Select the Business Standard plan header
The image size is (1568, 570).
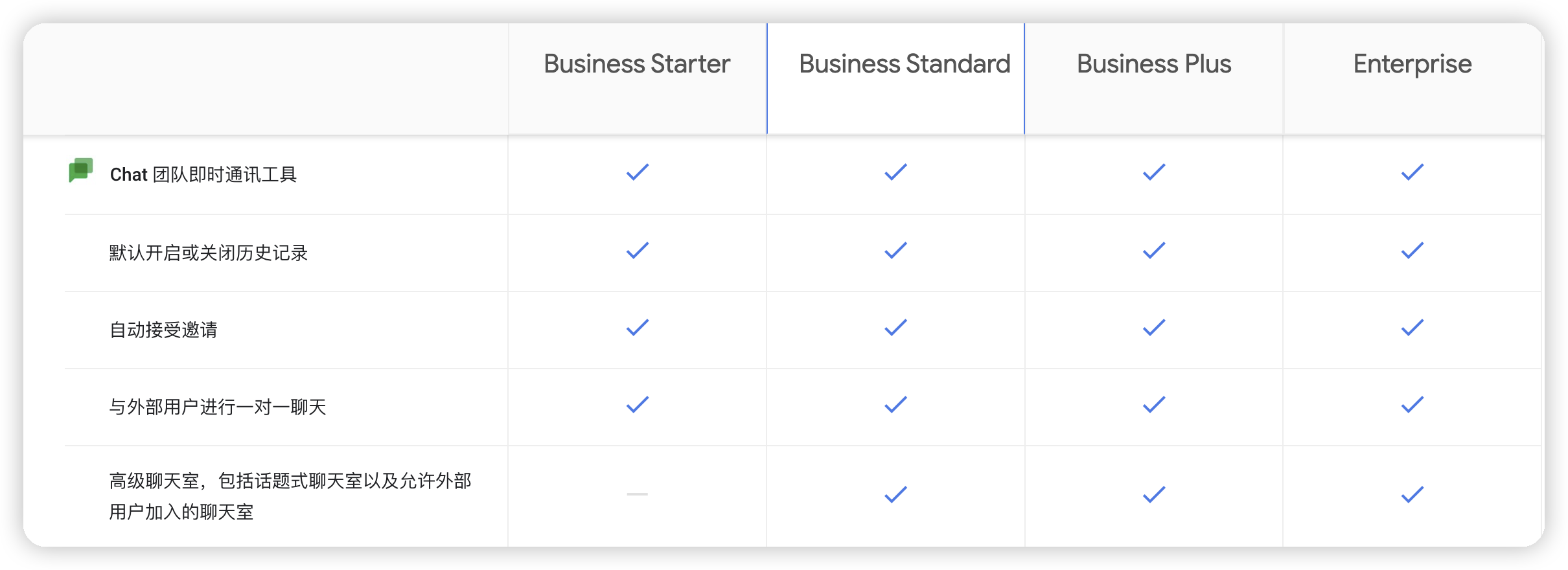click(905, 64)
